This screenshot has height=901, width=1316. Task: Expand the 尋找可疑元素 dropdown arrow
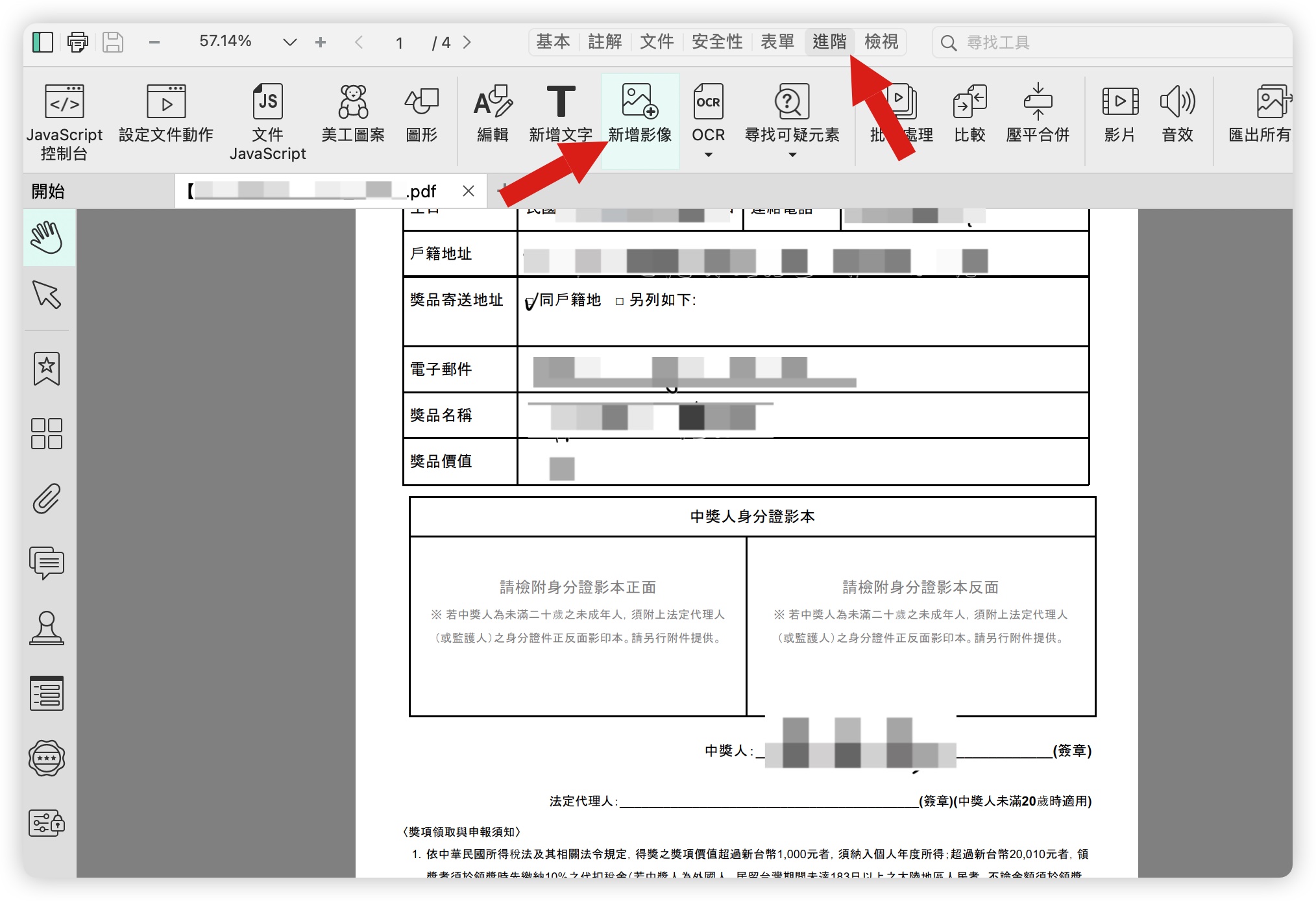792,155
